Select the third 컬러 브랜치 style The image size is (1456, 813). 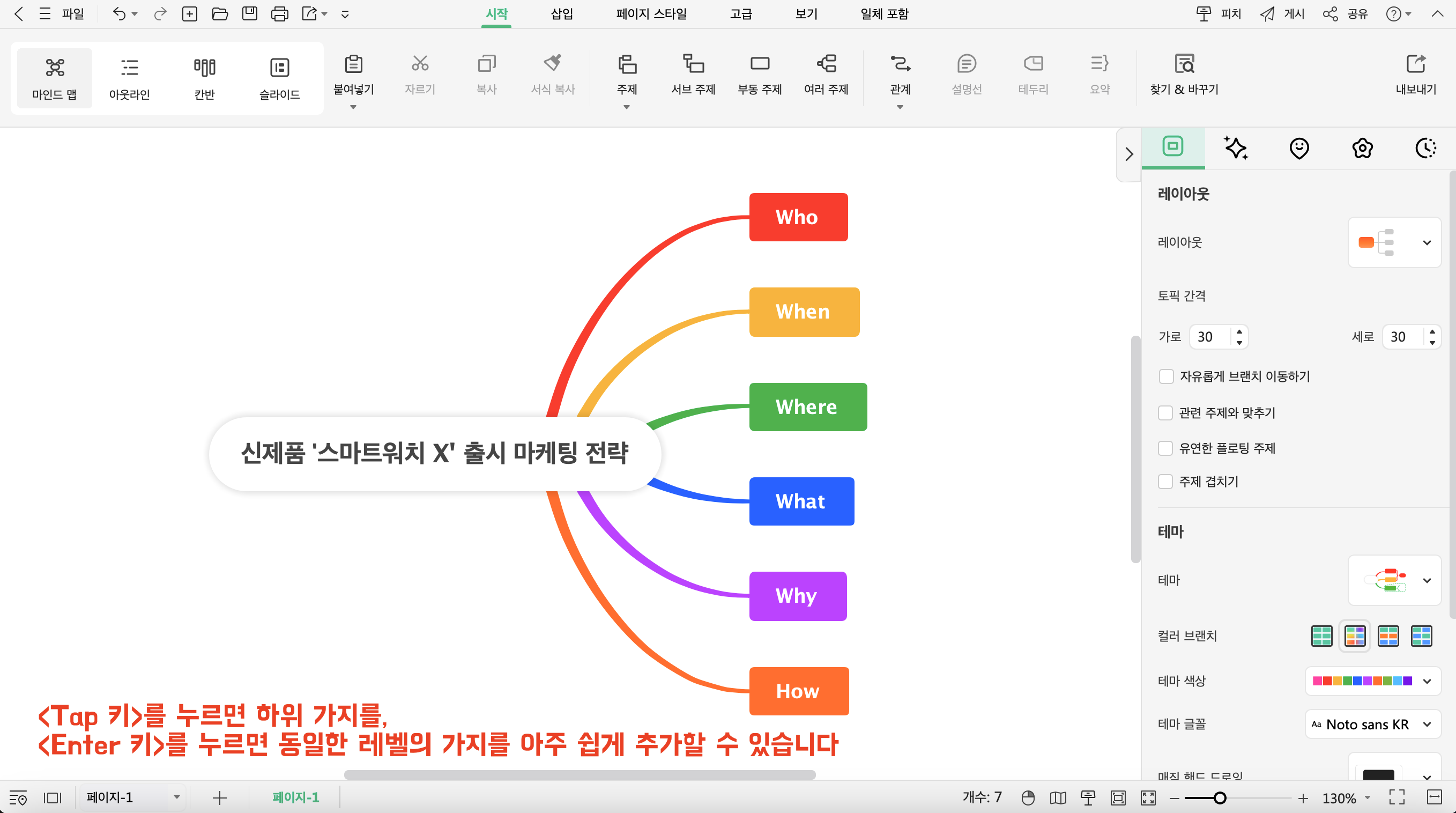(1388, 636)
